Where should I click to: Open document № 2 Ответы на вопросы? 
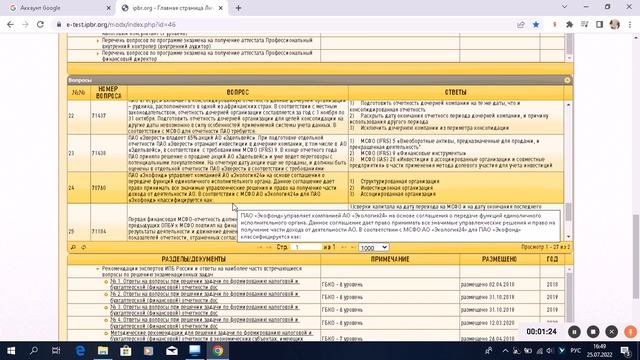pyautogui.click(x=204, y=297)
